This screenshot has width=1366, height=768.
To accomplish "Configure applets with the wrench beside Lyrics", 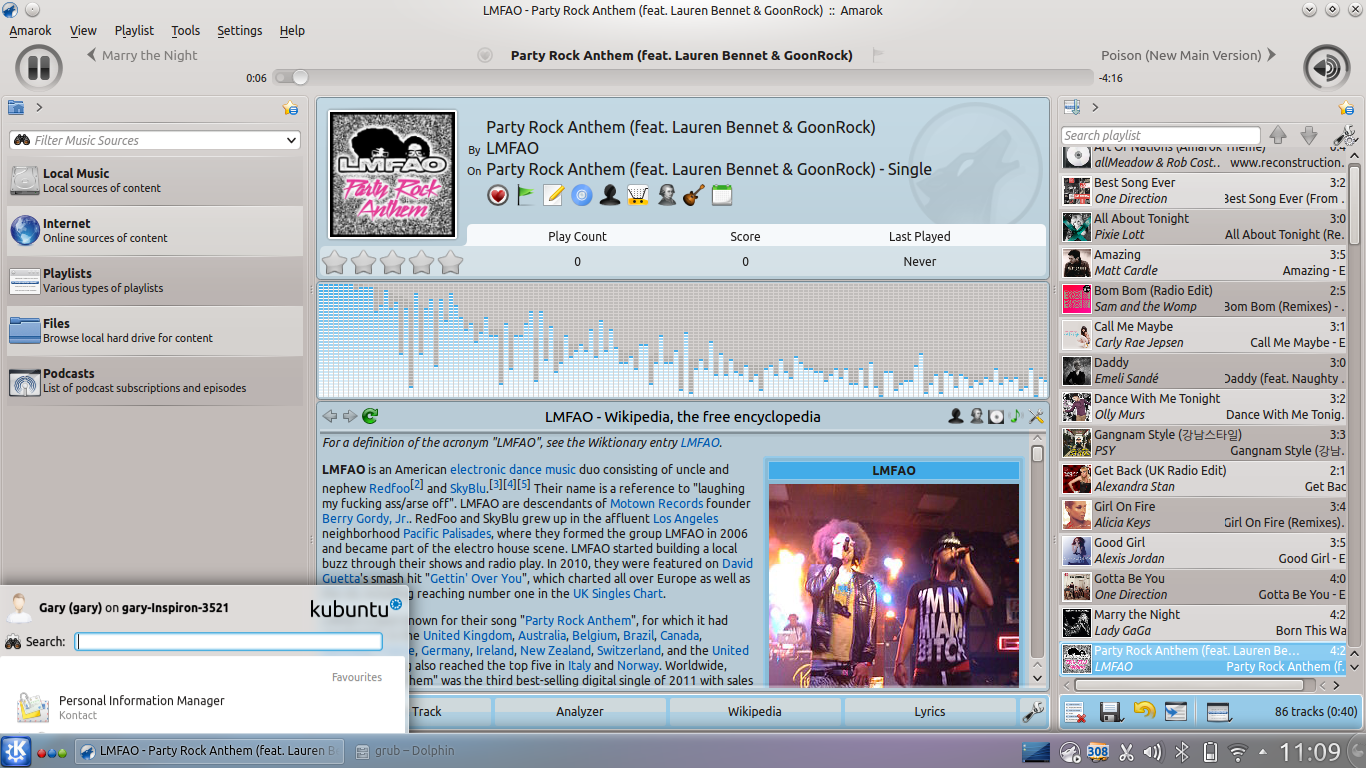I will [1033, 712].
